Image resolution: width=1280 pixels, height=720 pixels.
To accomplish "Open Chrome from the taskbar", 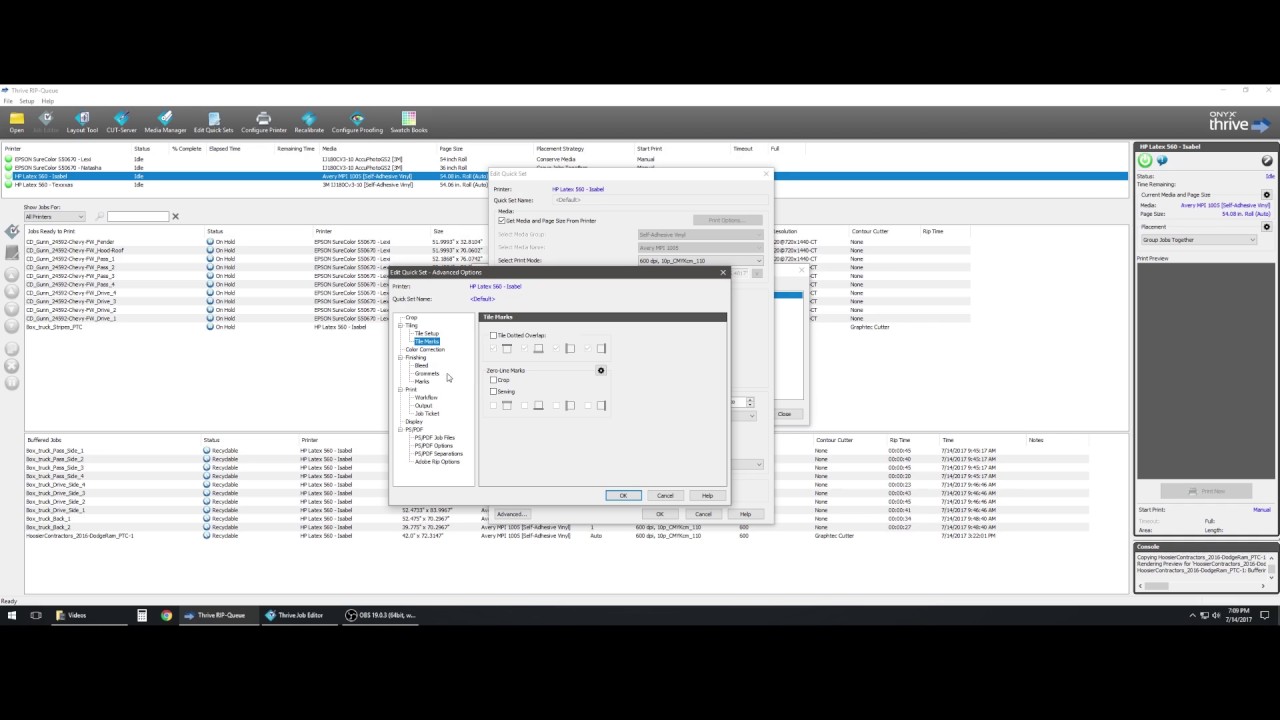I will click(166, 615).
